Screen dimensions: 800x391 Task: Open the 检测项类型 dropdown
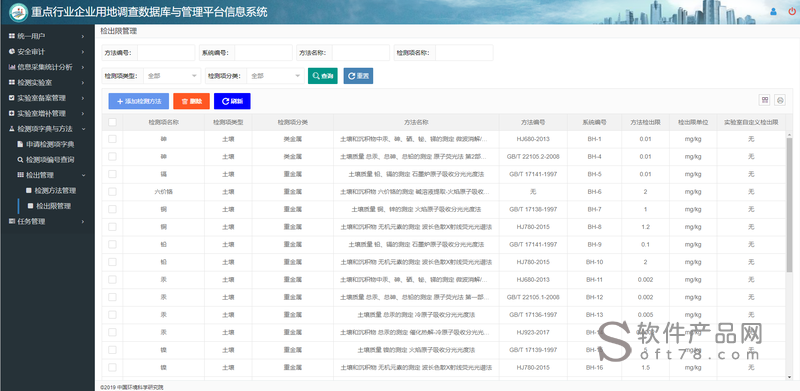coord(172,76)
